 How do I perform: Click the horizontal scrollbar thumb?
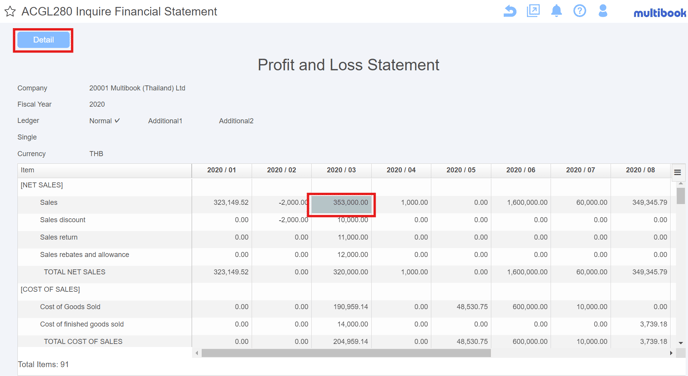346,353
